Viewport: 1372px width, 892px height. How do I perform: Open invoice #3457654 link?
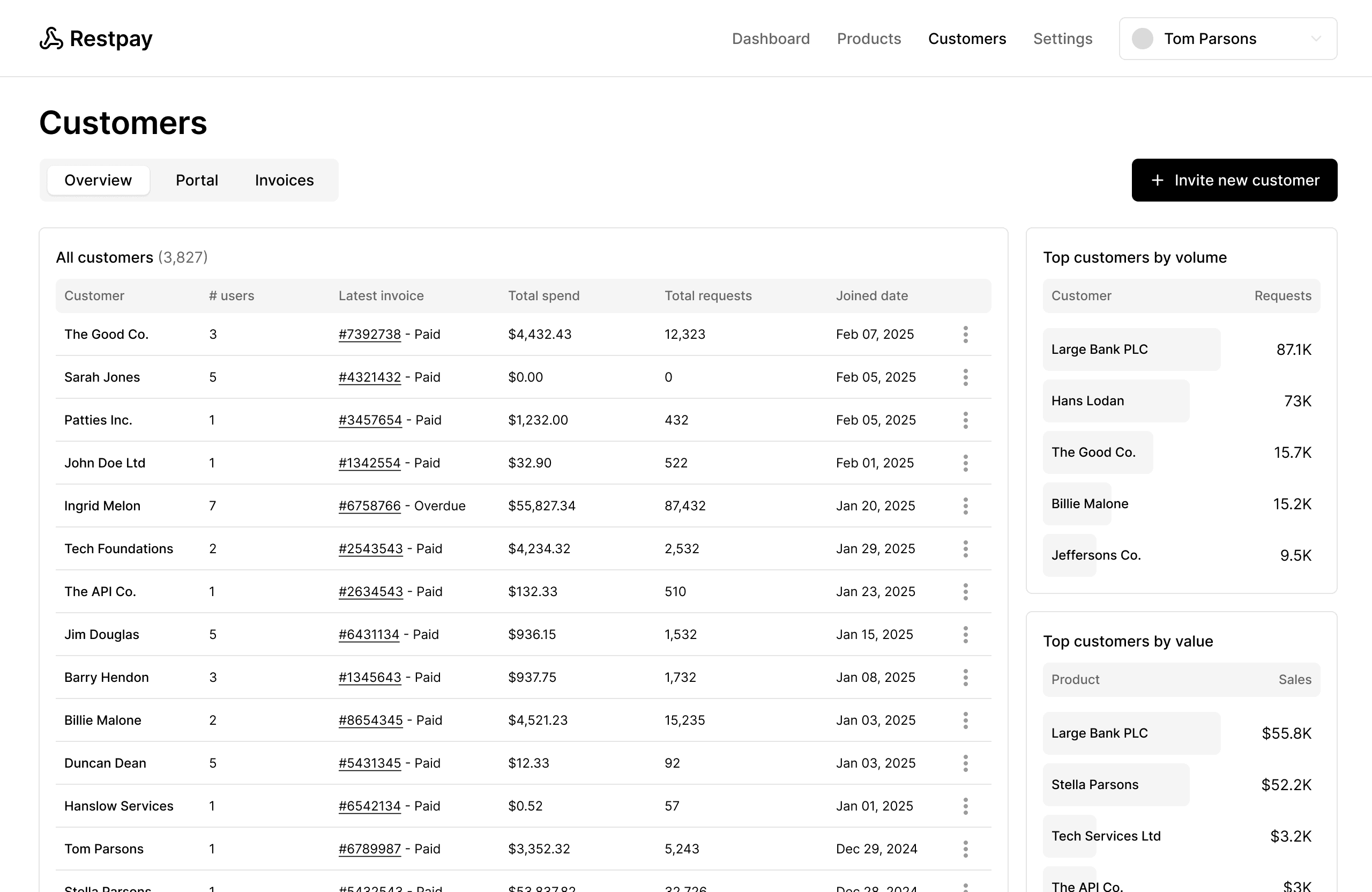click(370, 420)
